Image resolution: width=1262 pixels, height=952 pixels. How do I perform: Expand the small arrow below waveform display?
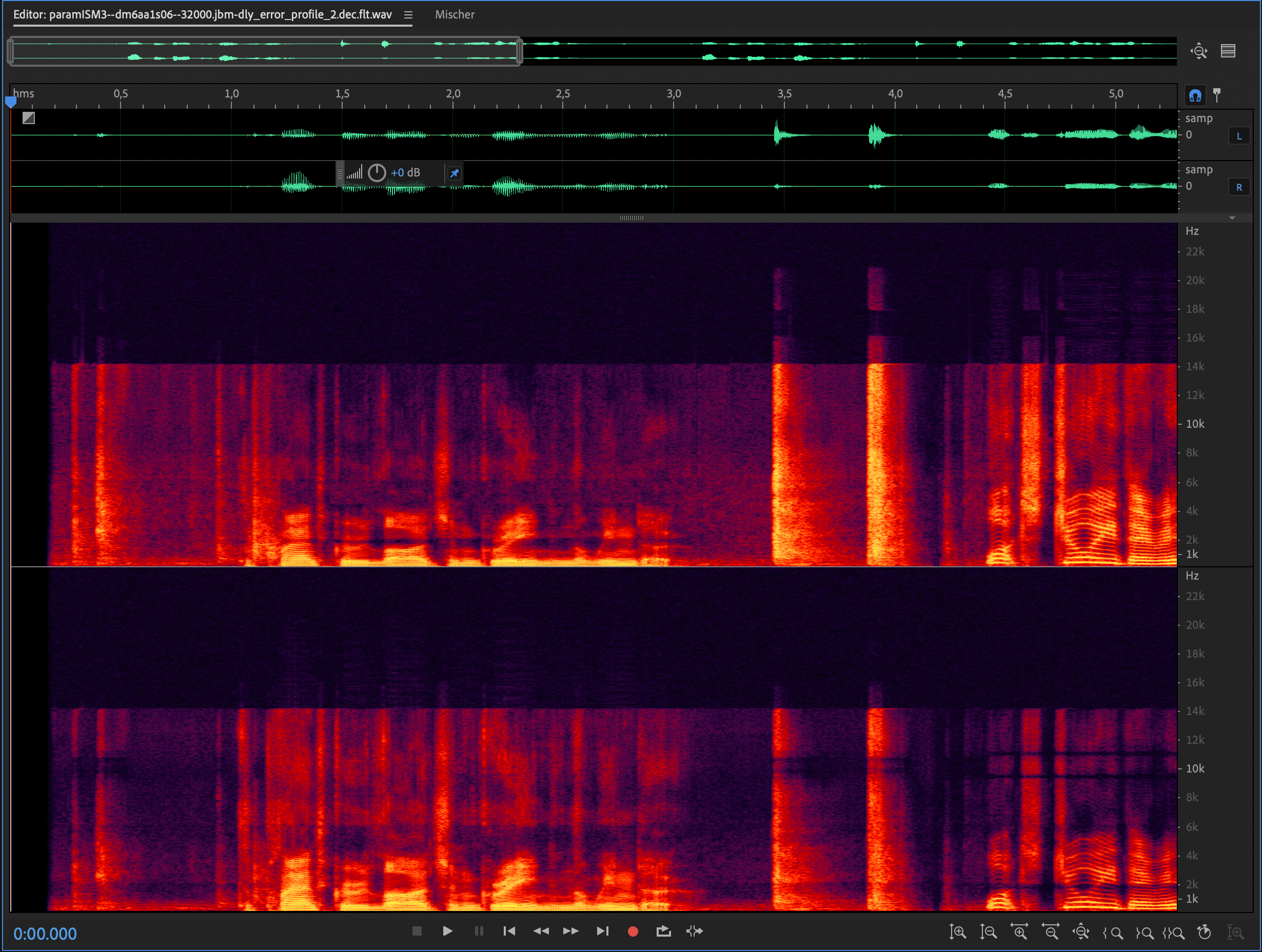tap(1232, 218)
